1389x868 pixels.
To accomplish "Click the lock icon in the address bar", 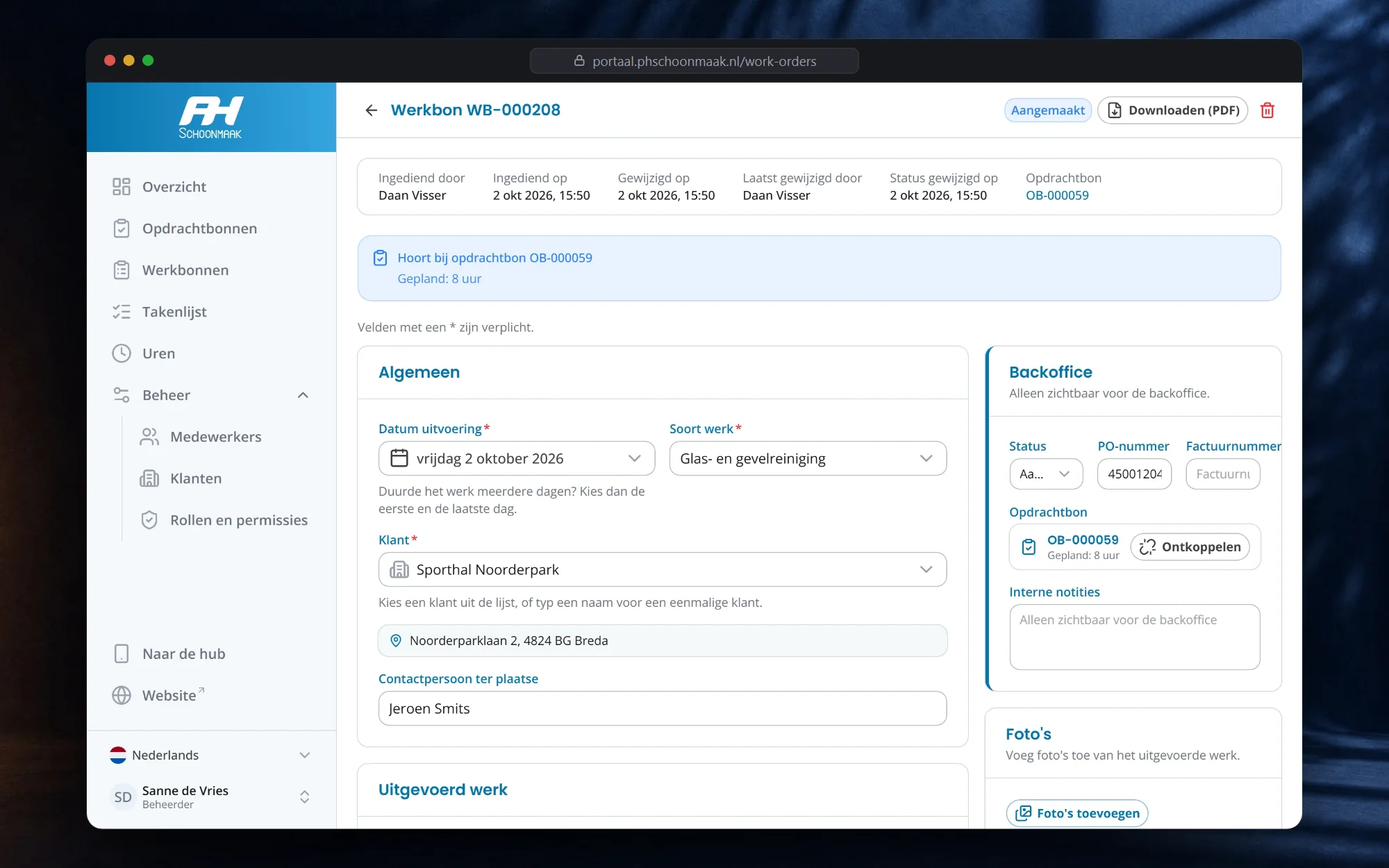I will coord(579,61).
